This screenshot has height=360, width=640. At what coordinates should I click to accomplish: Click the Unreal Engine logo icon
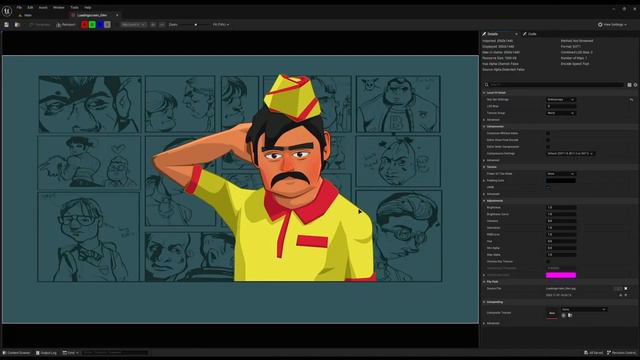7,11
